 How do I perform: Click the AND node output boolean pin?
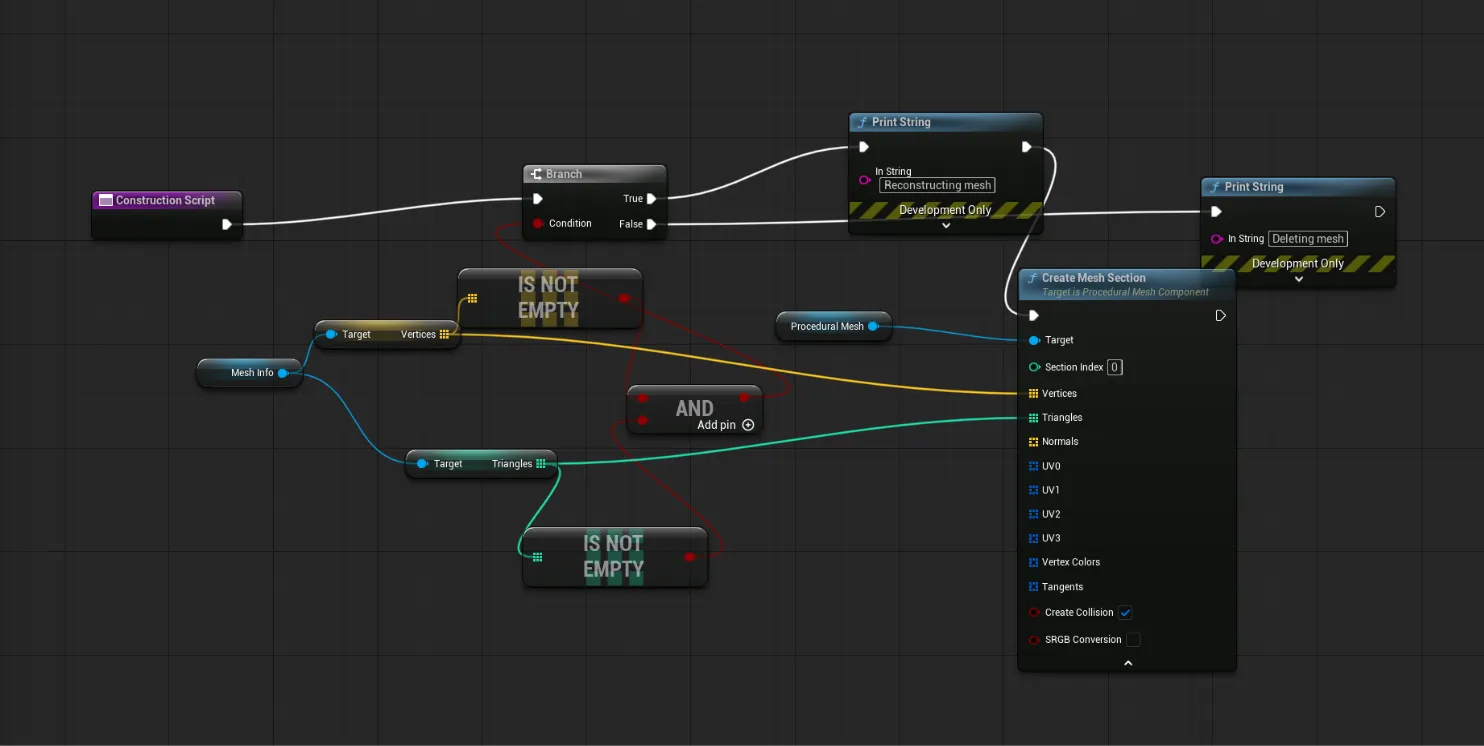(x=744, y=398)
